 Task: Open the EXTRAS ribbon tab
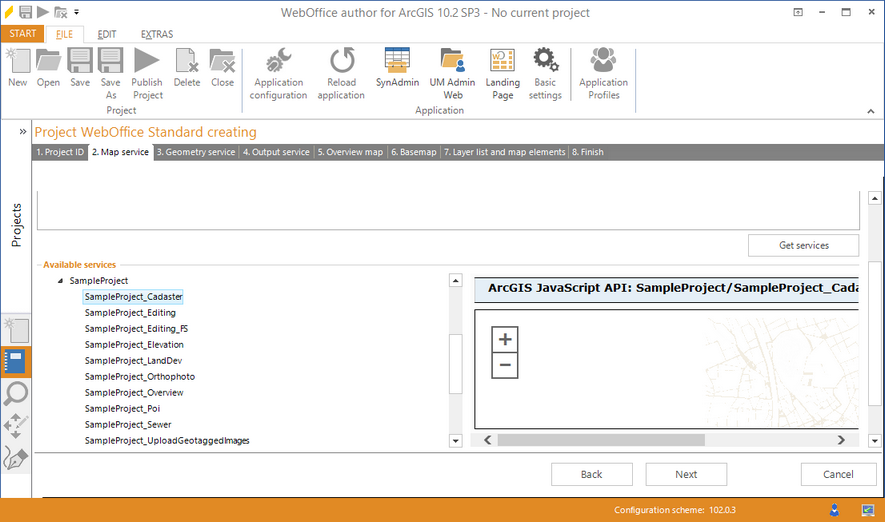157,34
